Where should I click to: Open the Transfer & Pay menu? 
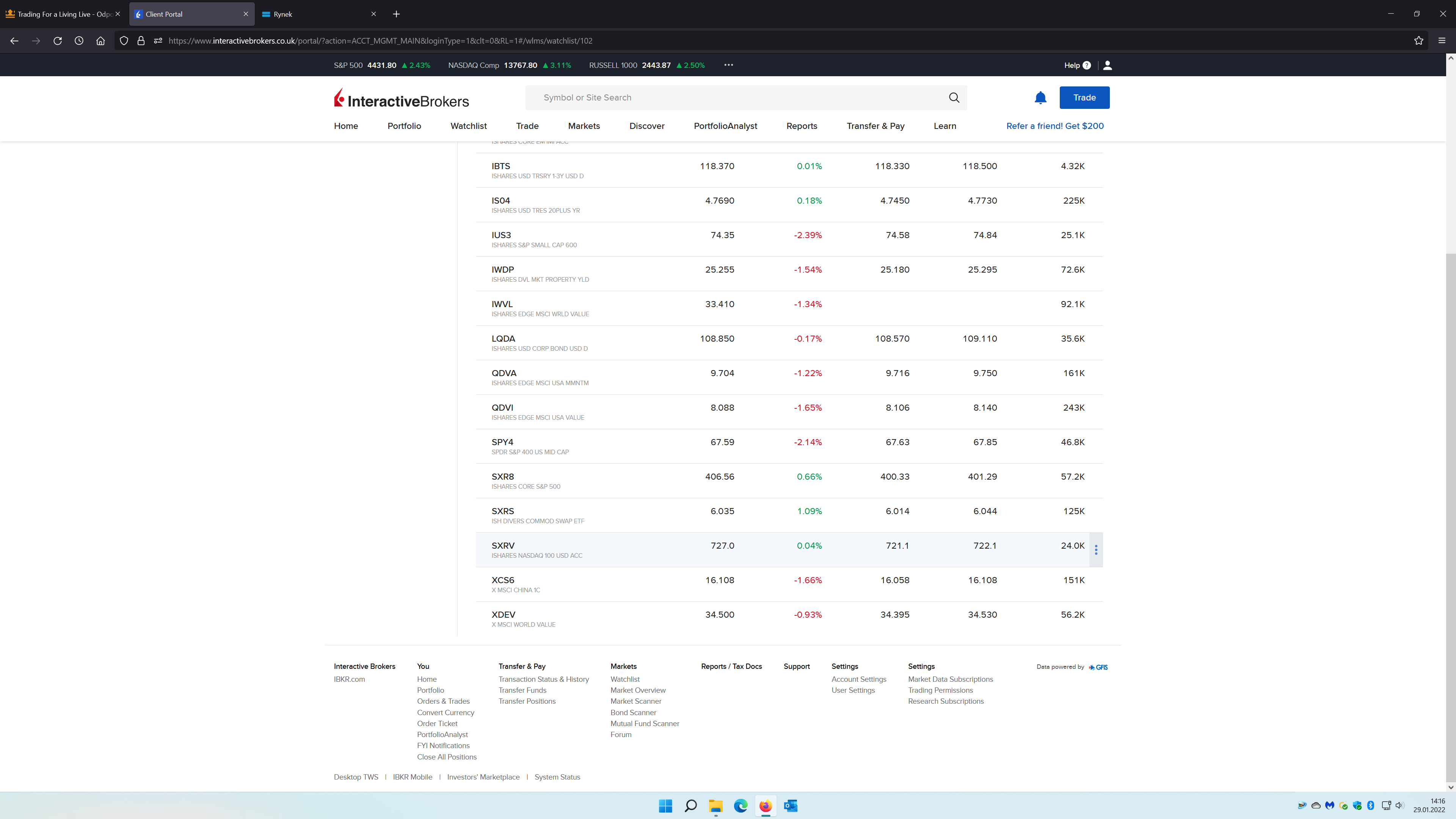[875, 126]
